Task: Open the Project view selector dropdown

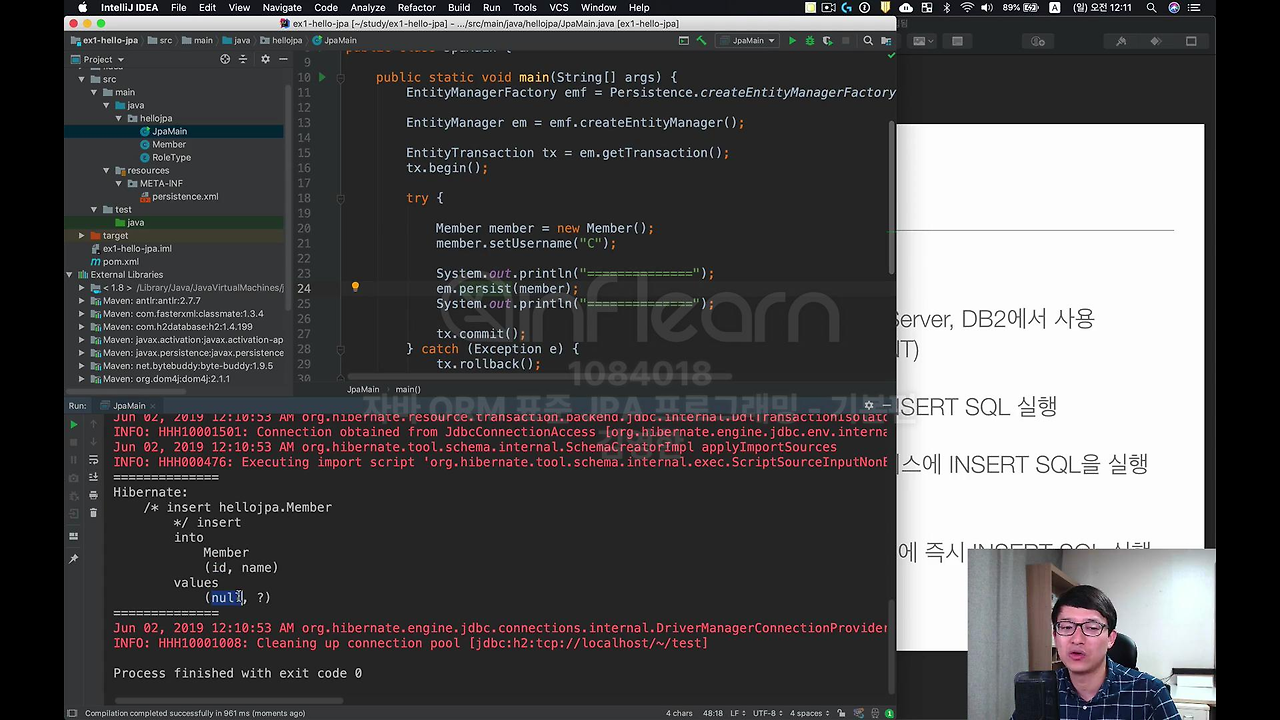Action: [98, 59]
